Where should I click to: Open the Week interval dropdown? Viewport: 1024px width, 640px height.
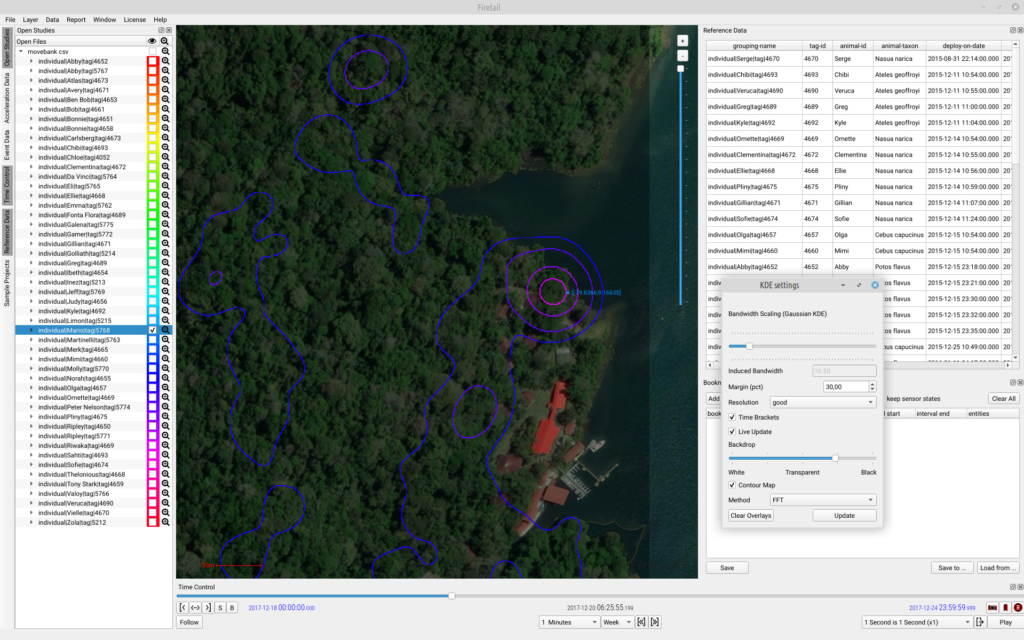click(617, 622)
